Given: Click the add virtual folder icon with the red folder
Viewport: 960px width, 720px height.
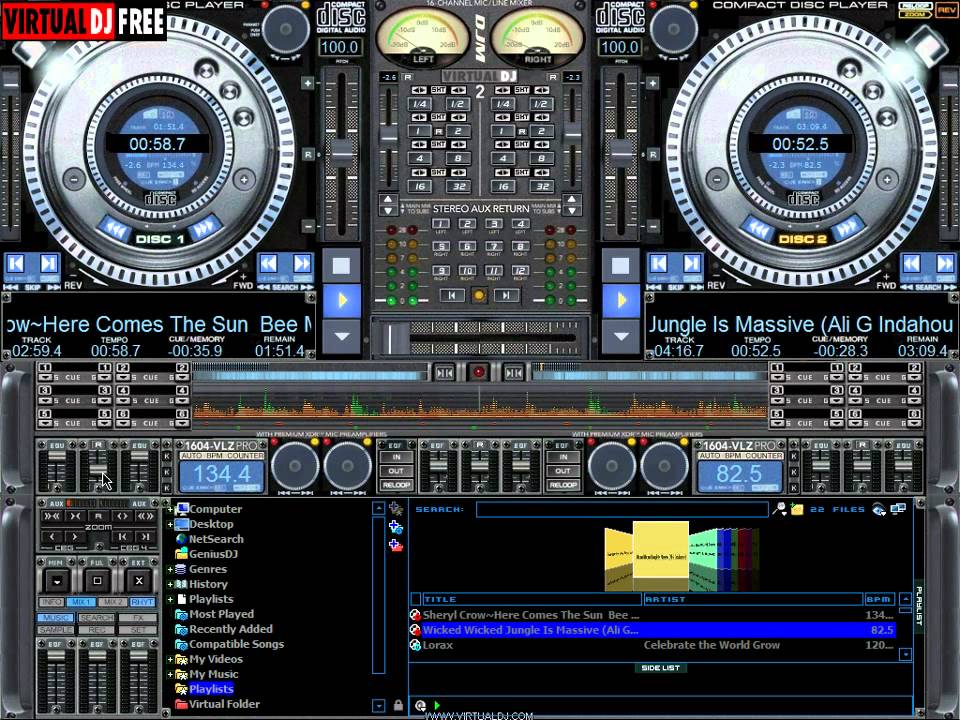Looking at the screenshot, I should [396, 545].
